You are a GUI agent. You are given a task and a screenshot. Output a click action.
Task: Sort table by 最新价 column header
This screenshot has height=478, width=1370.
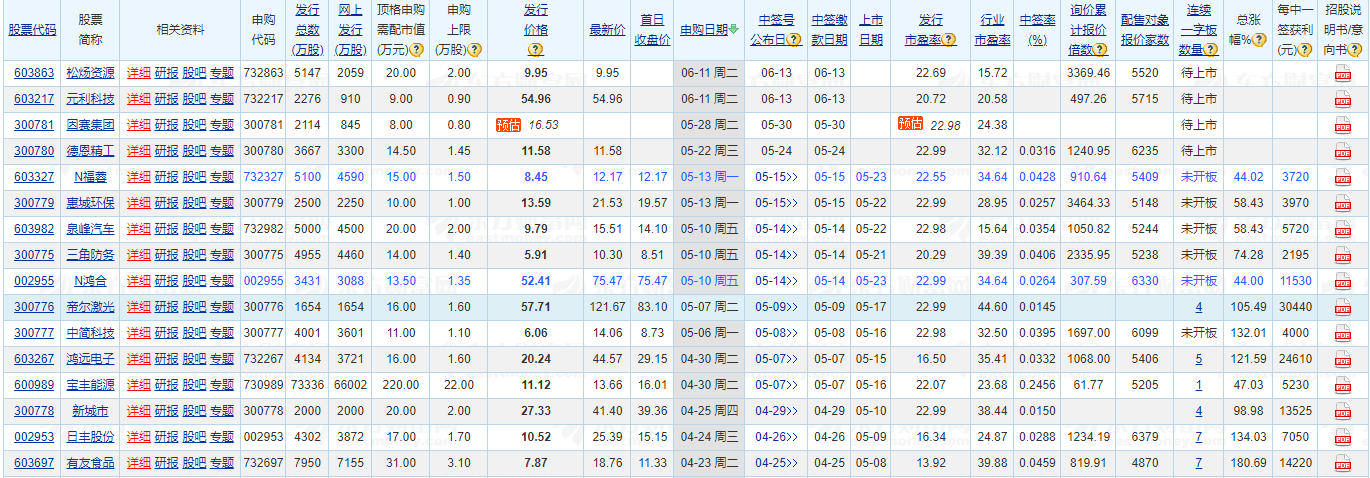click(x=606, y=30)
